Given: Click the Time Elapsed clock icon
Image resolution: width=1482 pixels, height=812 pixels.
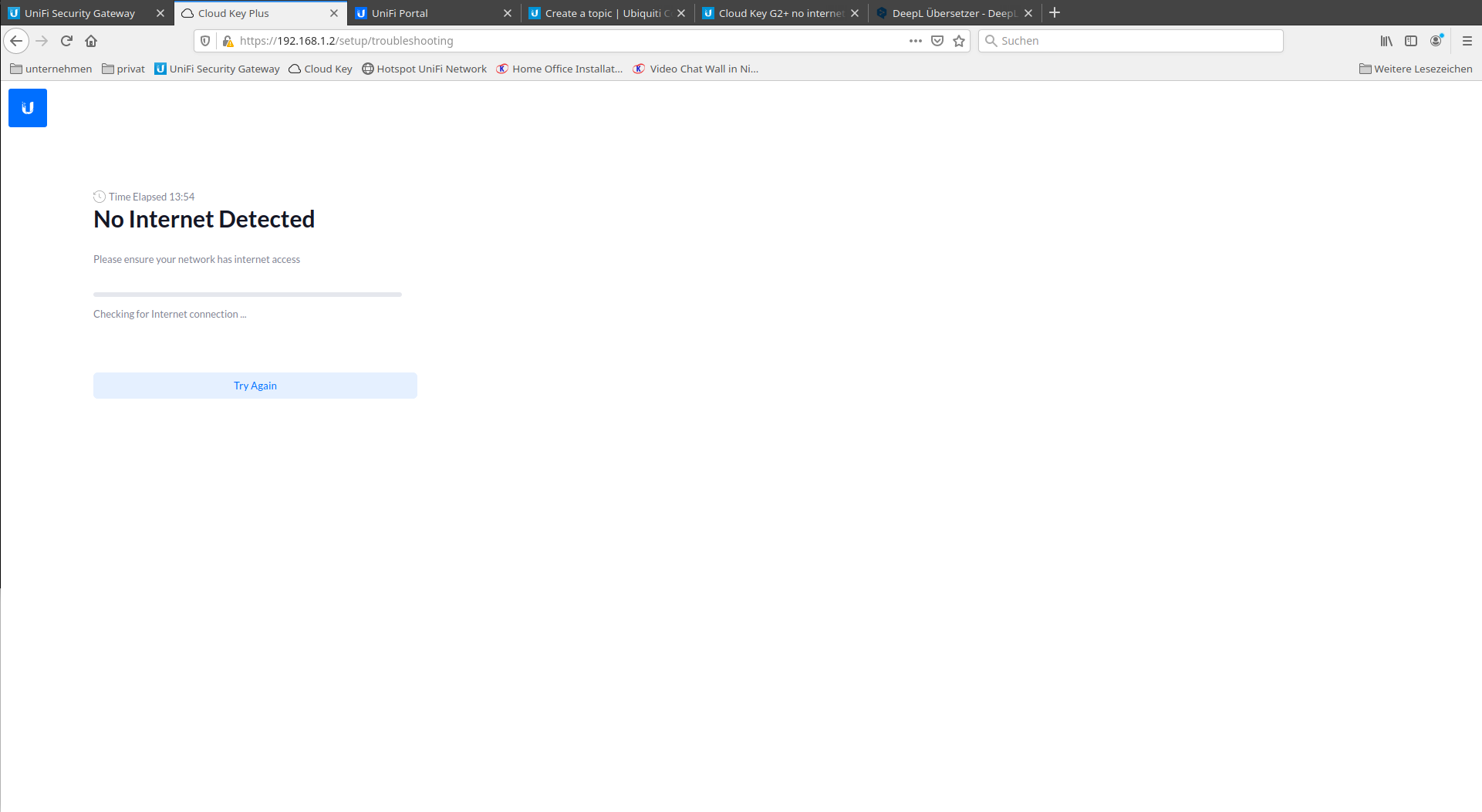Looking at the screenshot, I should coord(100,197).
